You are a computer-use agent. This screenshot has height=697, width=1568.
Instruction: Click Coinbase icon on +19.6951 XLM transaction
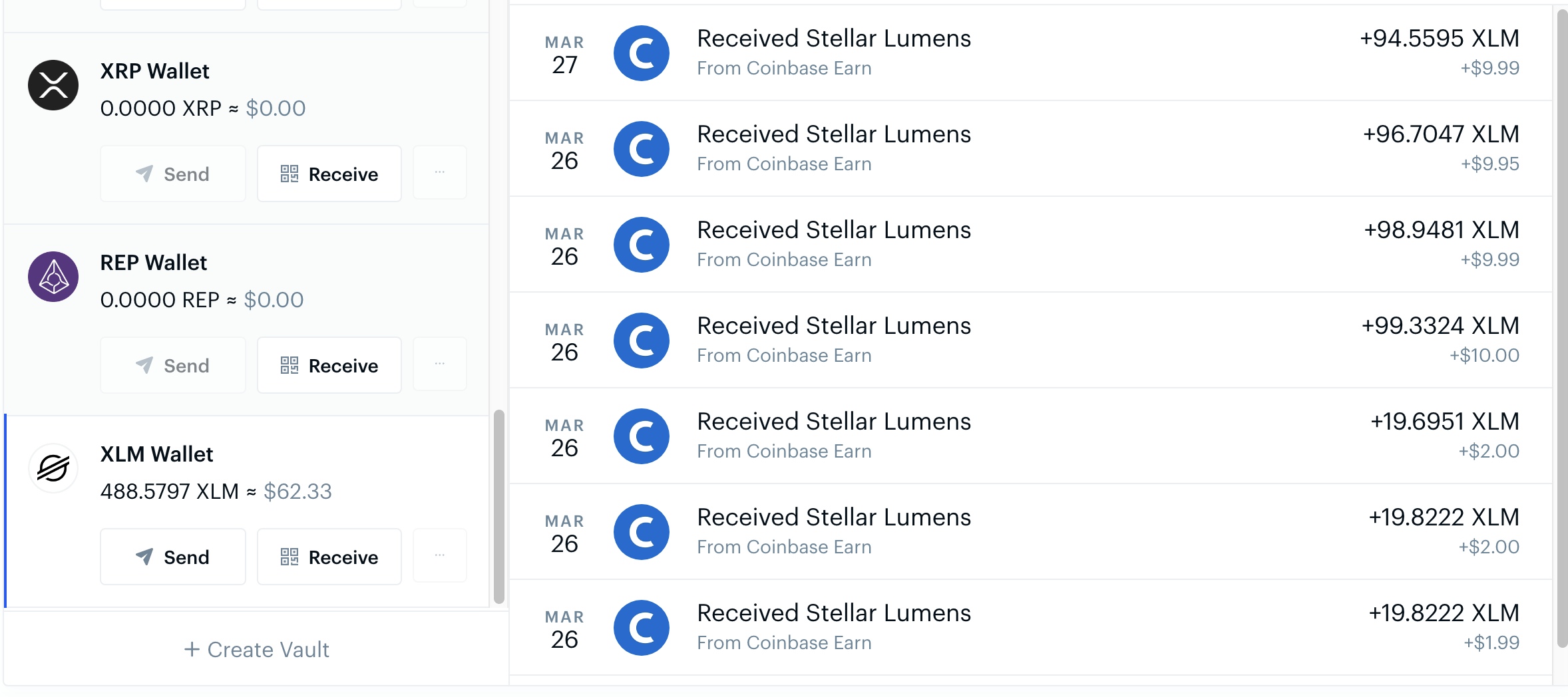641,436
